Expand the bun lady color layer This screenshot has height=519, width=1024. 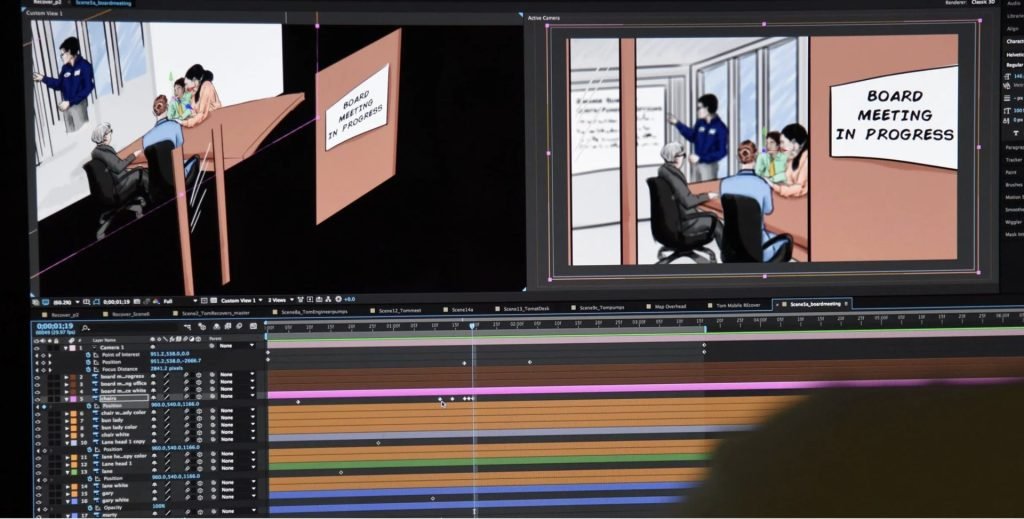click(67, 428)
